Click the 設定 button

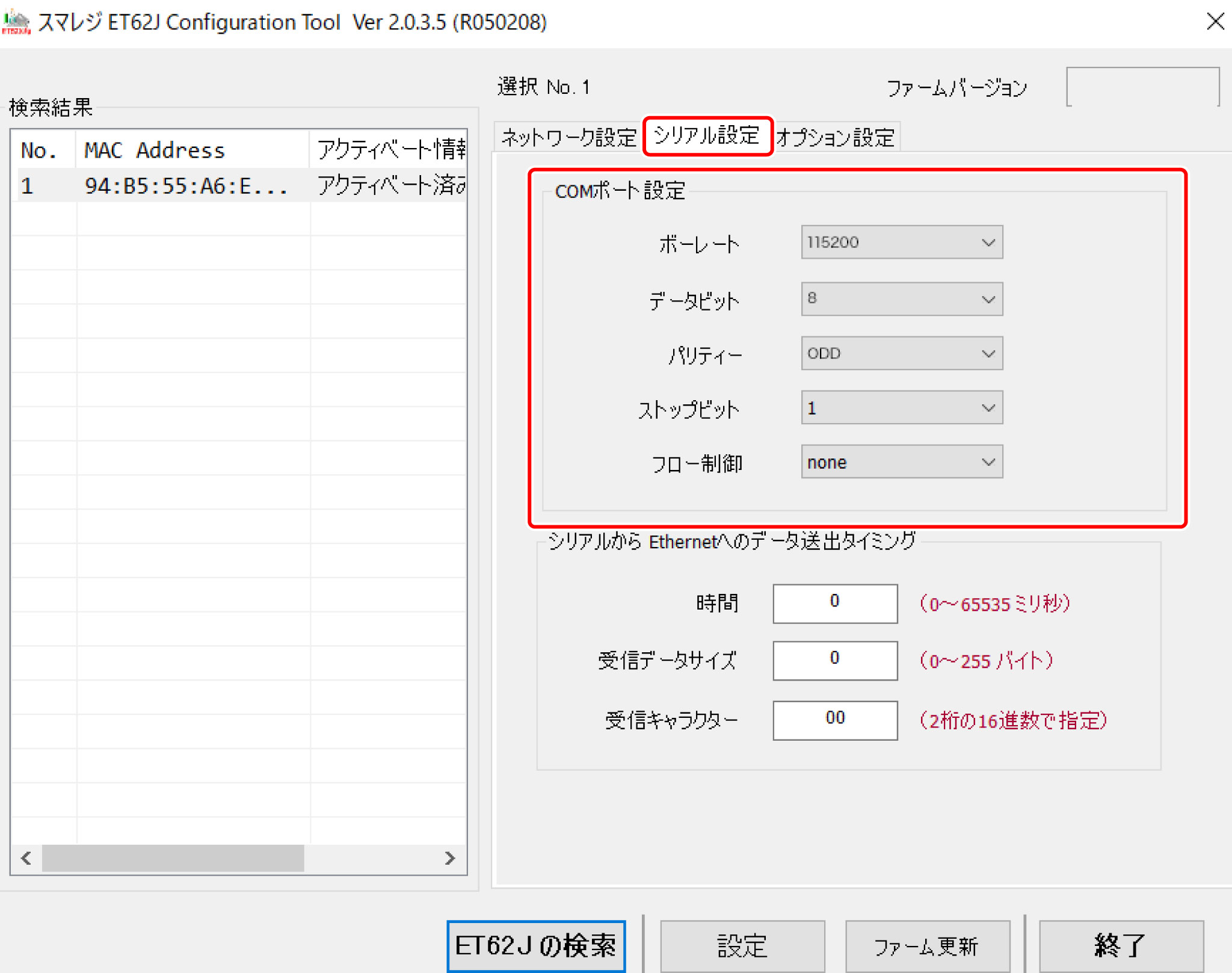coord(742,946)
